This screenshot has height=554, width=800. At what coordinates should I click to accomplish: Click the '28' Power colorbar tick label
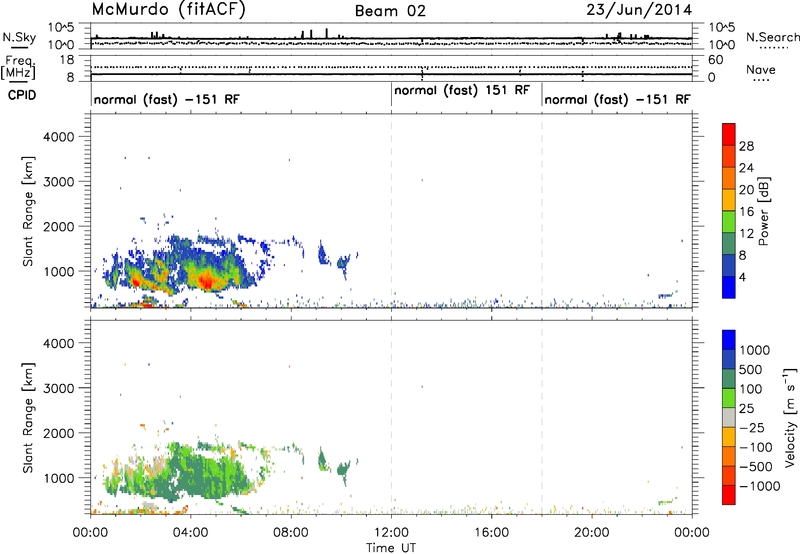pyautogui.click(x=746, y=146)
